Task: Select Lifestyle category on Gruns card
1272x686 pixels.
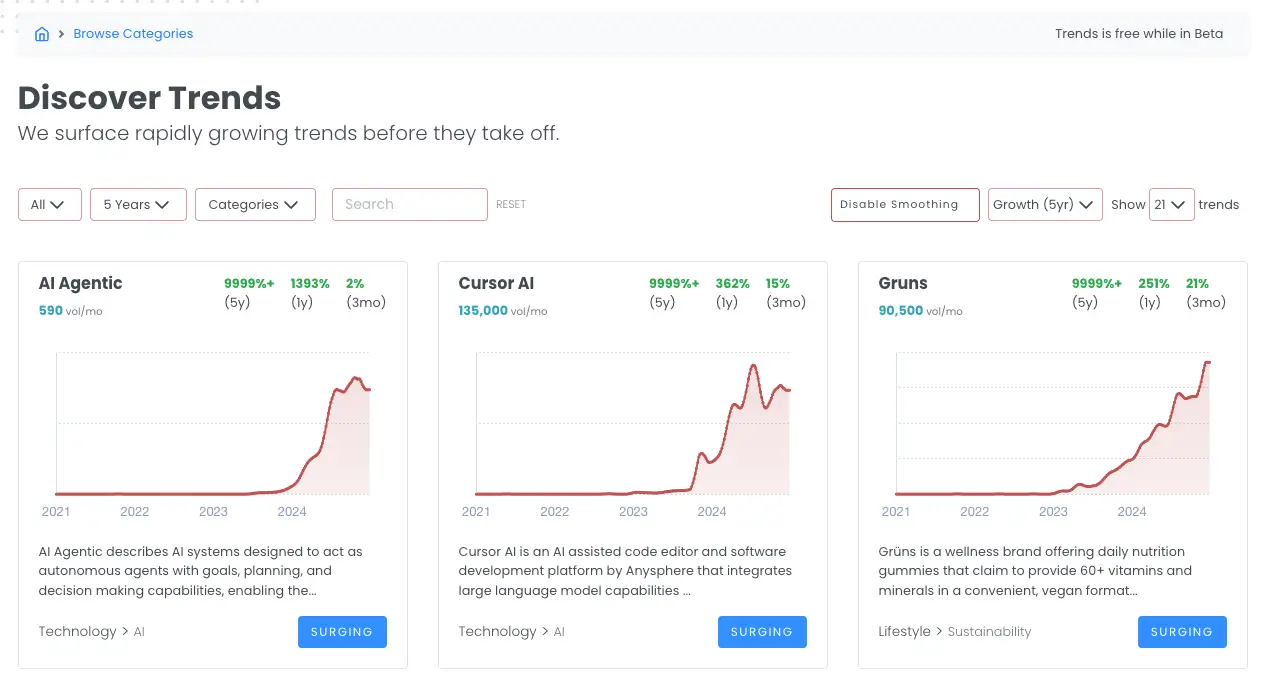Action: click(904, 632)
